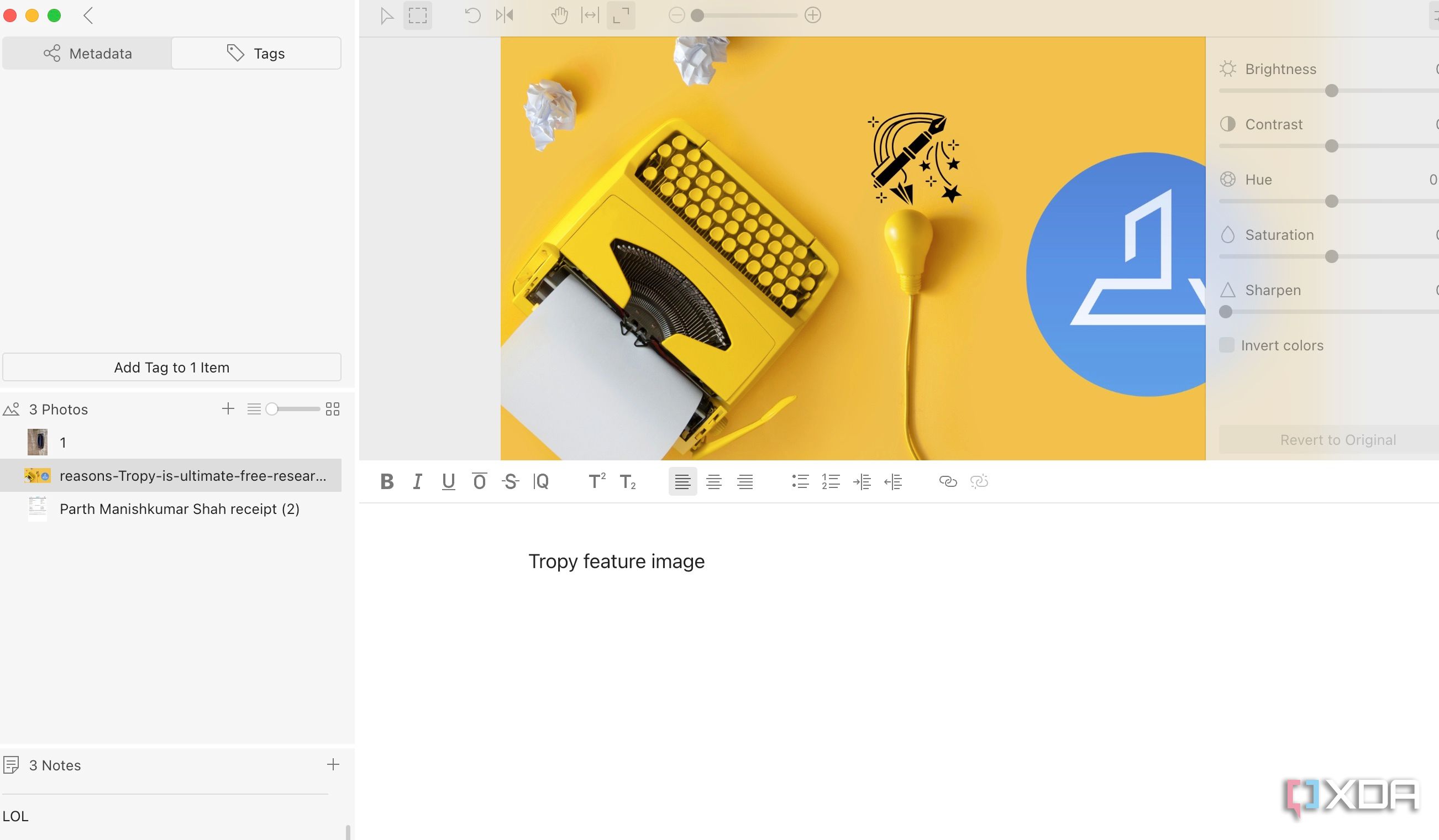Remove link with the unlink icon
Viewport: 1439px width, 840px height.
pos(979,481)
